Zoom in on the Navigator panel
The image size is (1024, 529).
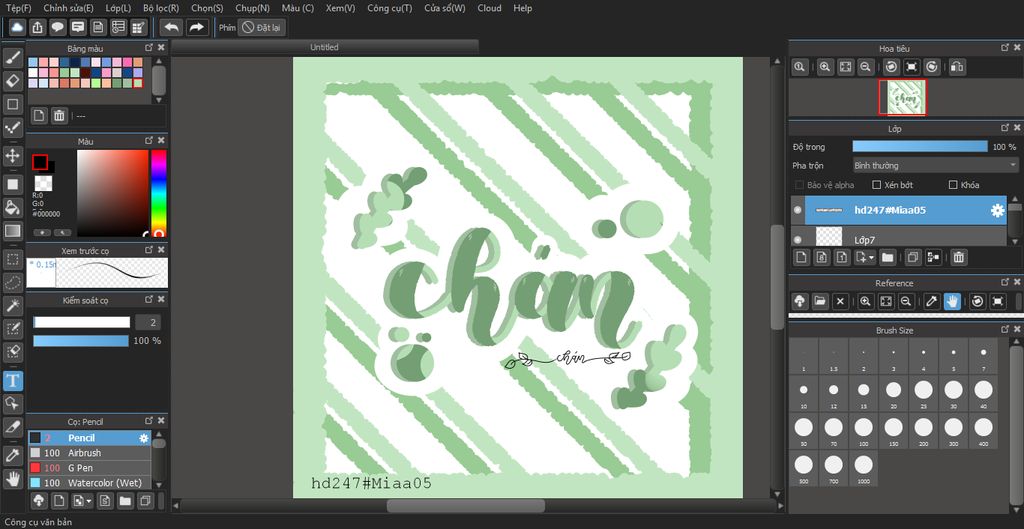[x=825, y=67]
